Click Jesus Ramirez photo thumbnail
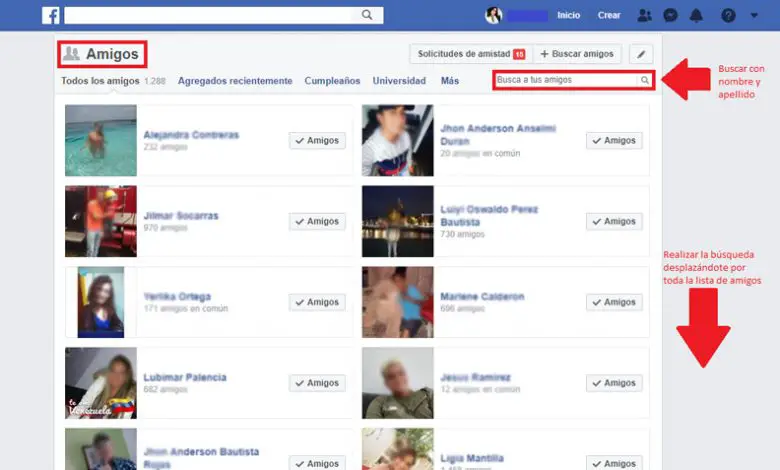 coord(398,383)
